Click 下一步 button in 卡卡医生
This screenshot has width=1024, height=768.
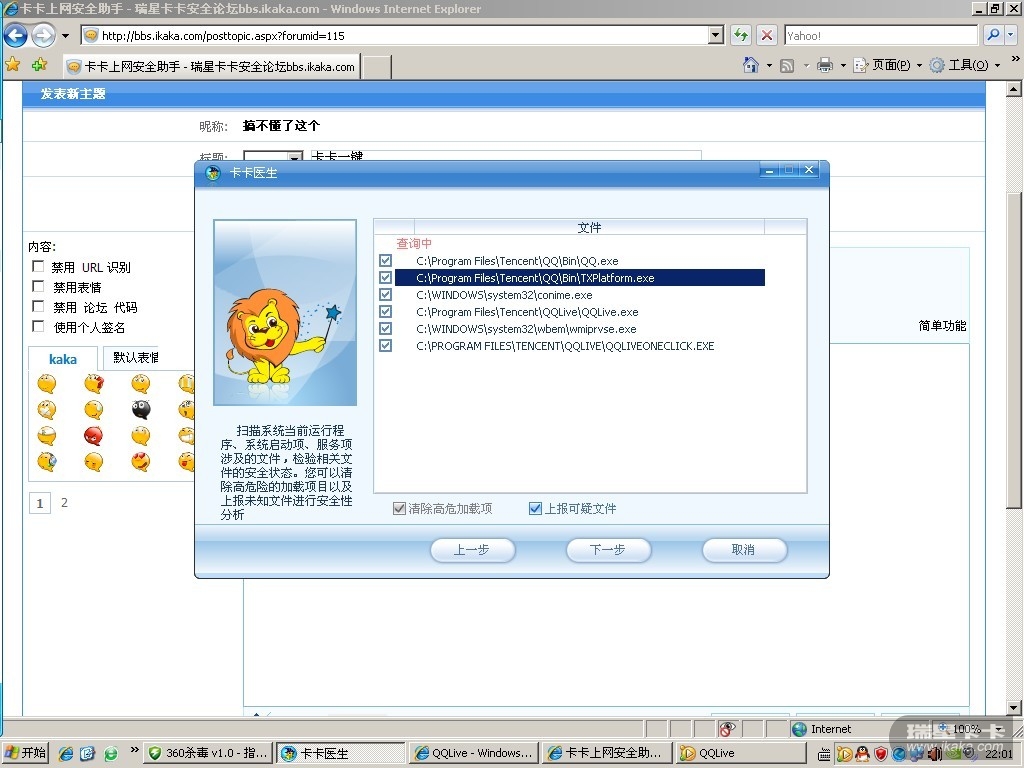pos(608,550)
